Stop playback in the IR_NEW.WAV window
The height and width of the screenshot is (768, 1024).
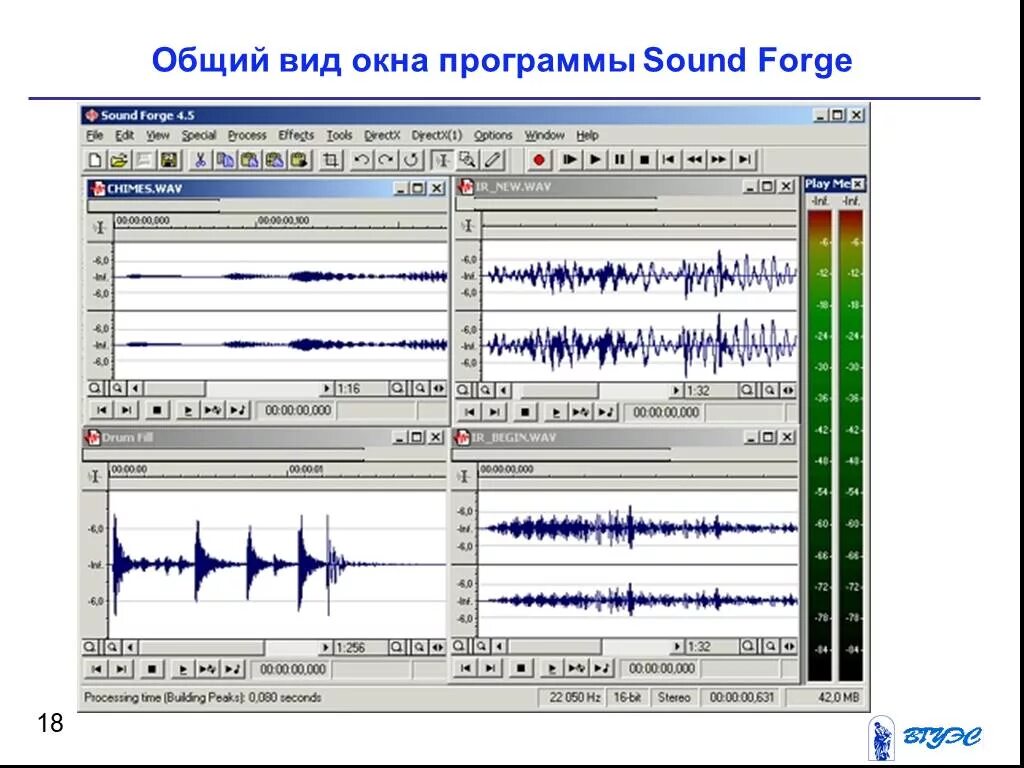[526, 410]
